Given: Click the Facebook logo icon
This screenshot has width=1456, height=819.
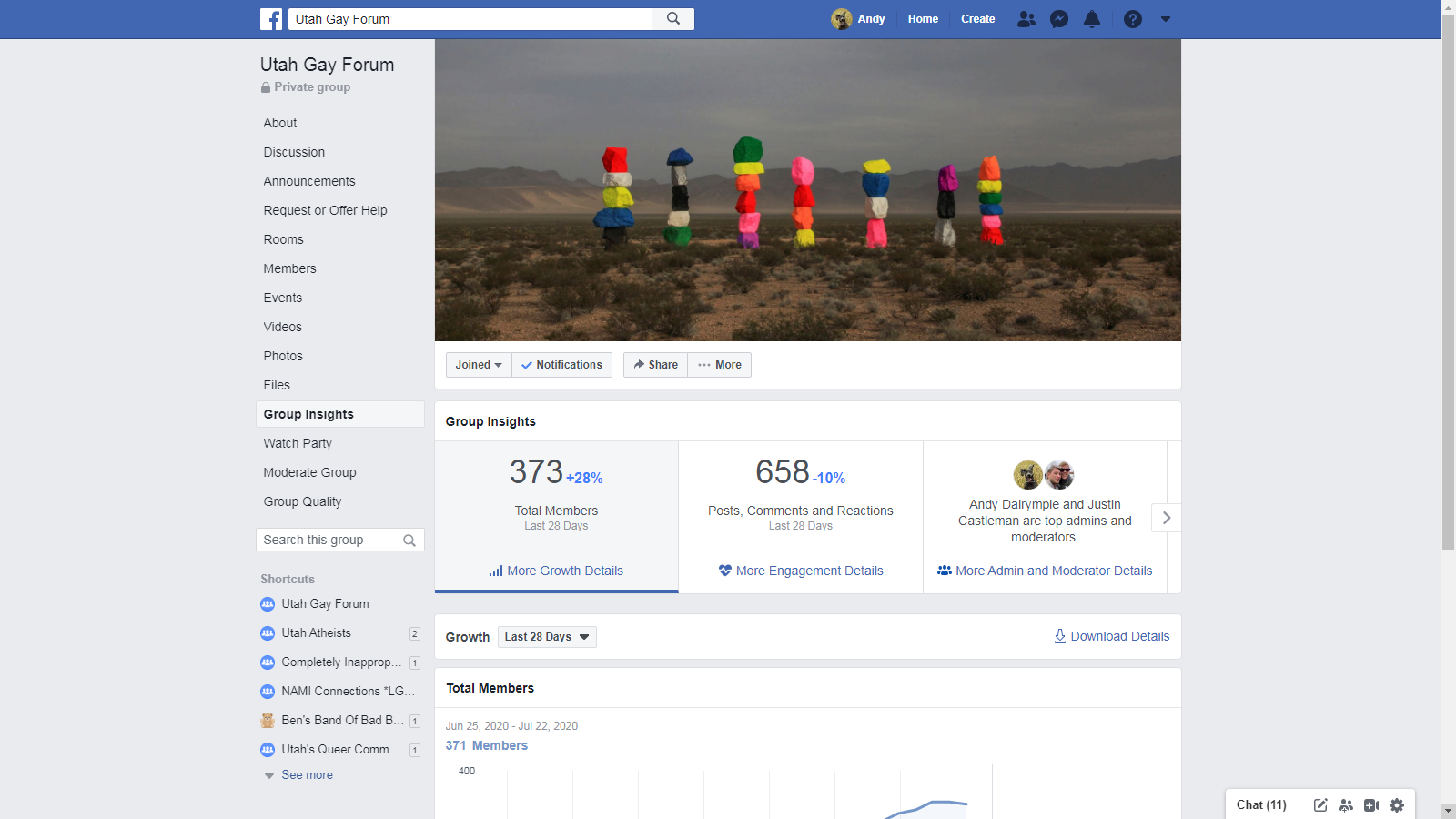Looking at the screenshot, I should pos(271,19).
